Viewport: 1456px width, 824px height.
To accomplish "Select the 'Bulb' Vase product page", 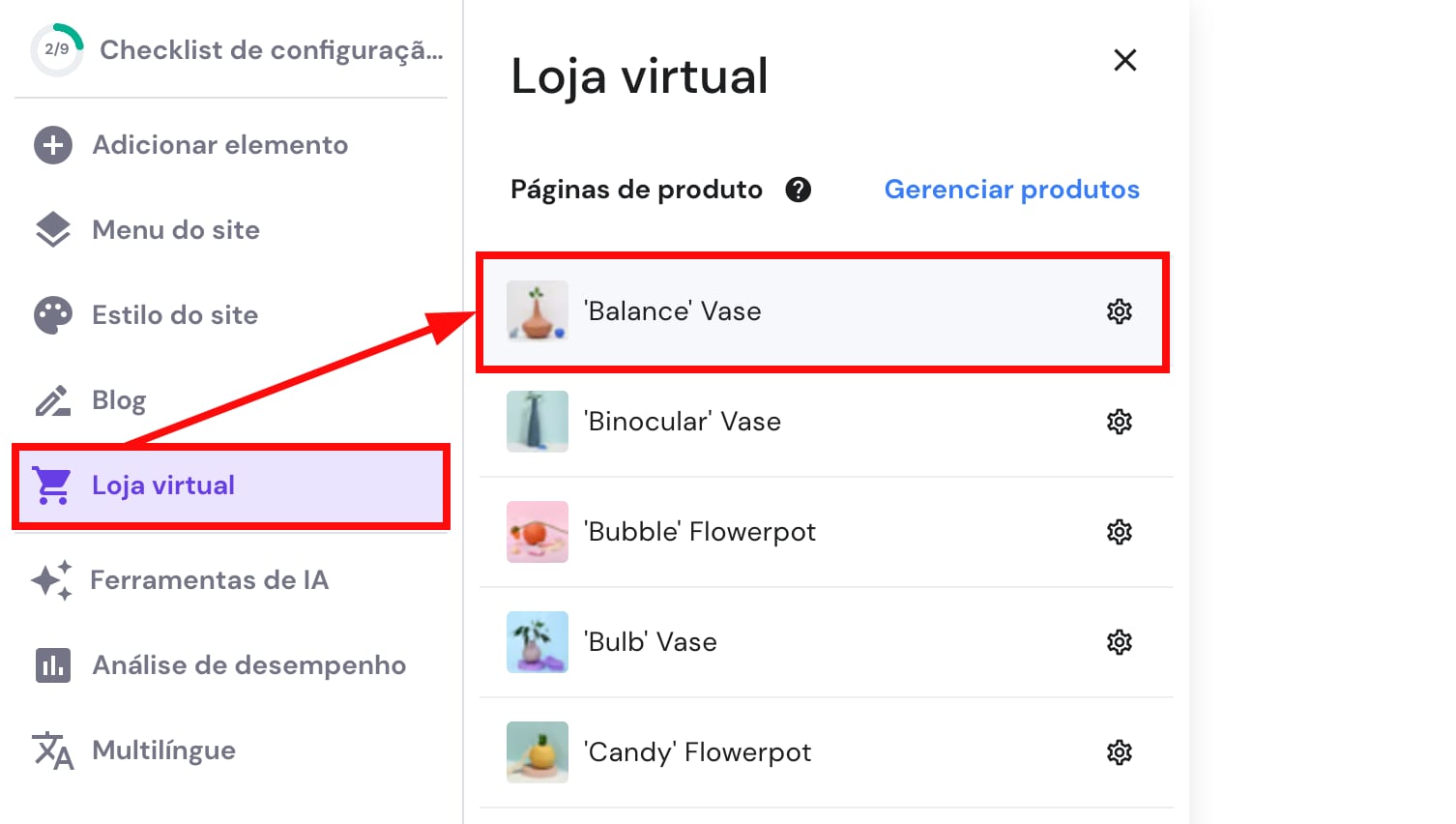I will click(651, 641).
